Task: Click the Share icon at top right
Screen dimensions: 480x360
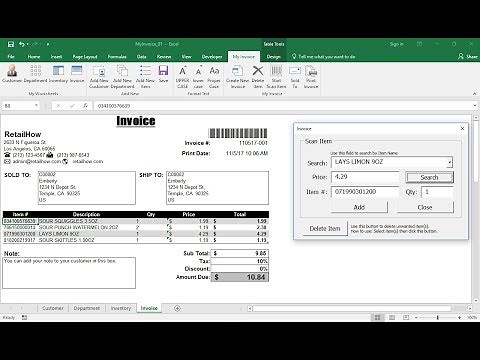Action: point(468,56)
